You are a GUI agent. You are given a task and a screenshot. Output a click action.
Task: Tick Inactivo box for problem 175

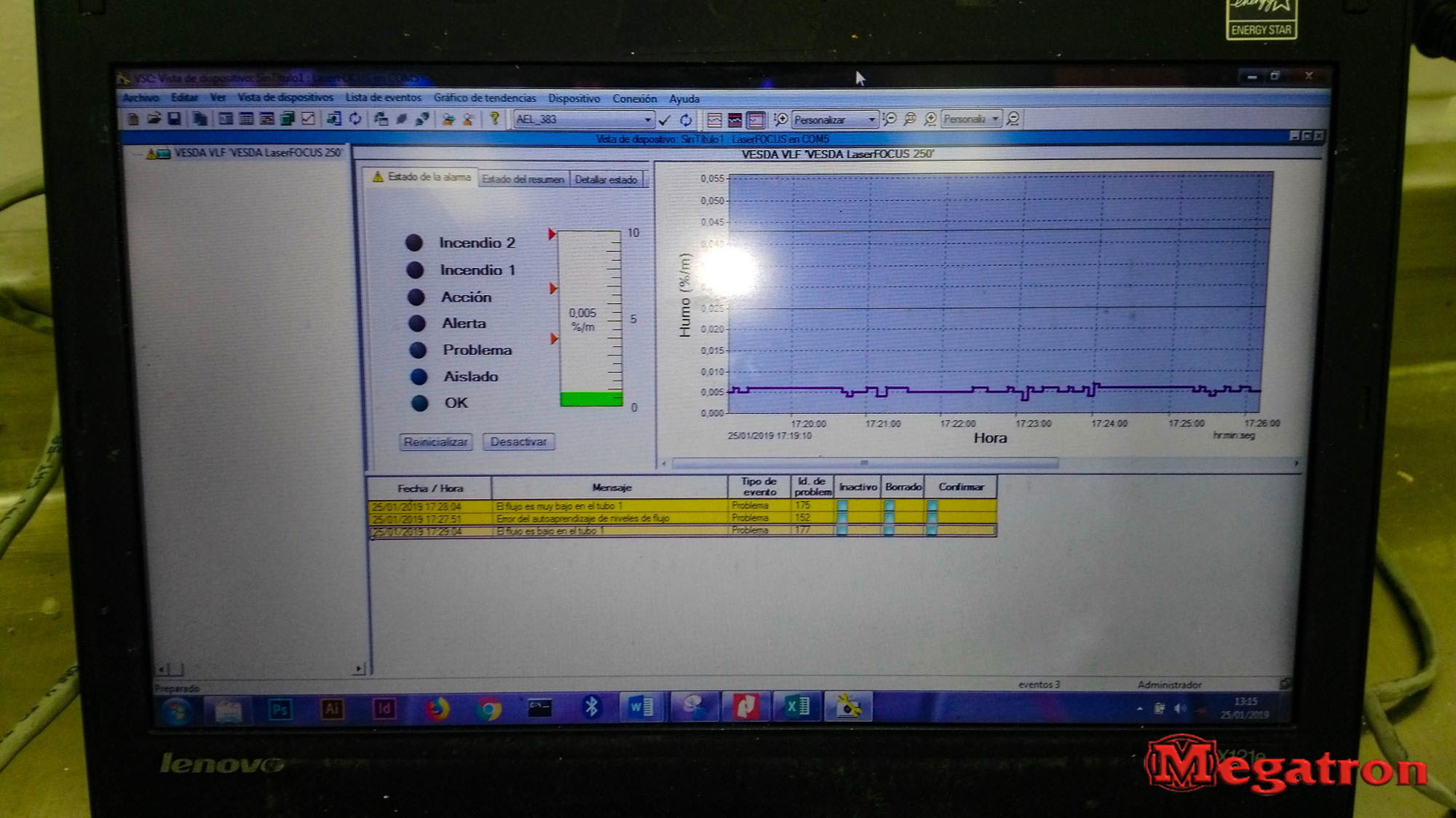(x=842, y=506)
